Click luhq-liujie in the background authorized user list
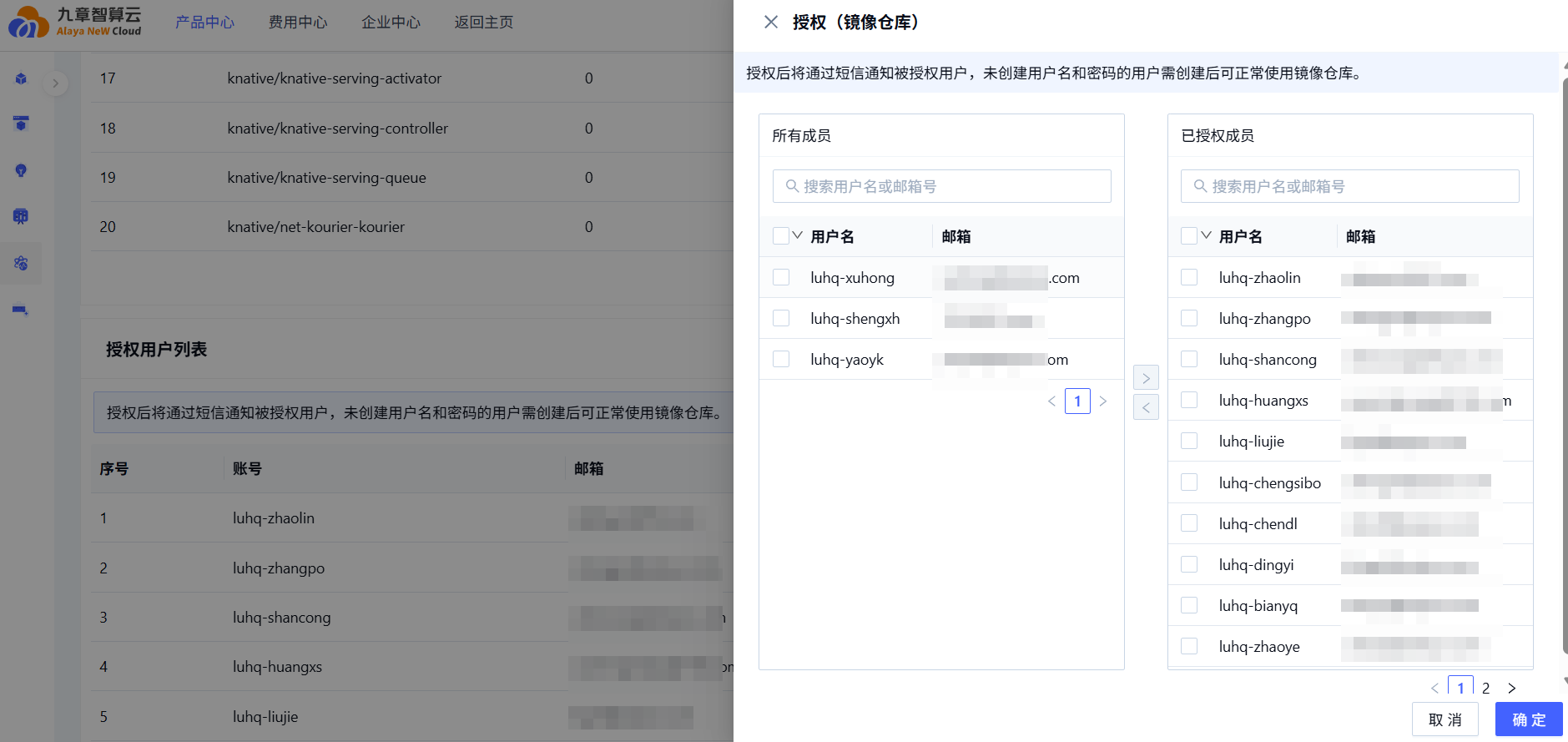This screenshot has width=1568, height=742. coord(265,717)
